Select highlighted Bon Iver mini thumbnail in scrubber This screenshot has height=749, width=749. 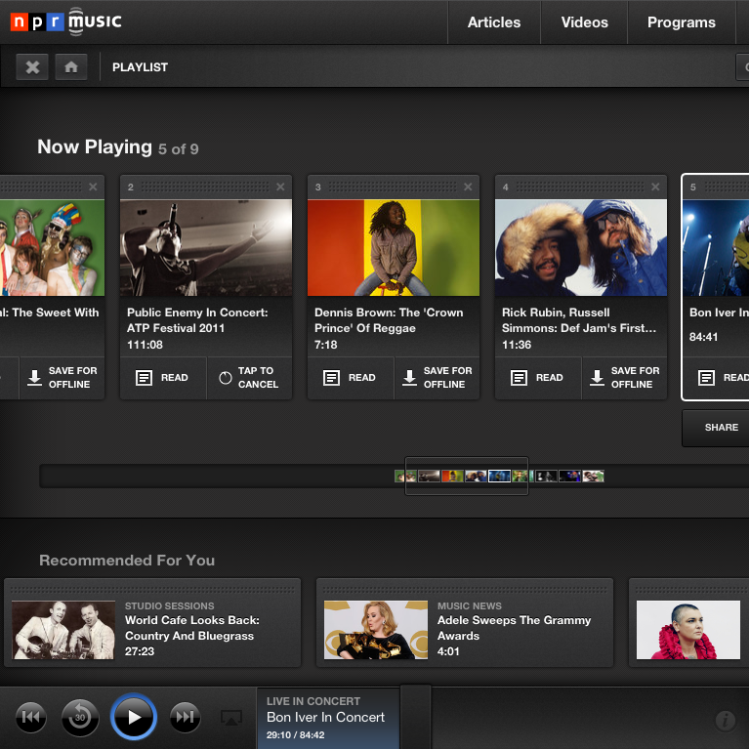click(499, 476)
